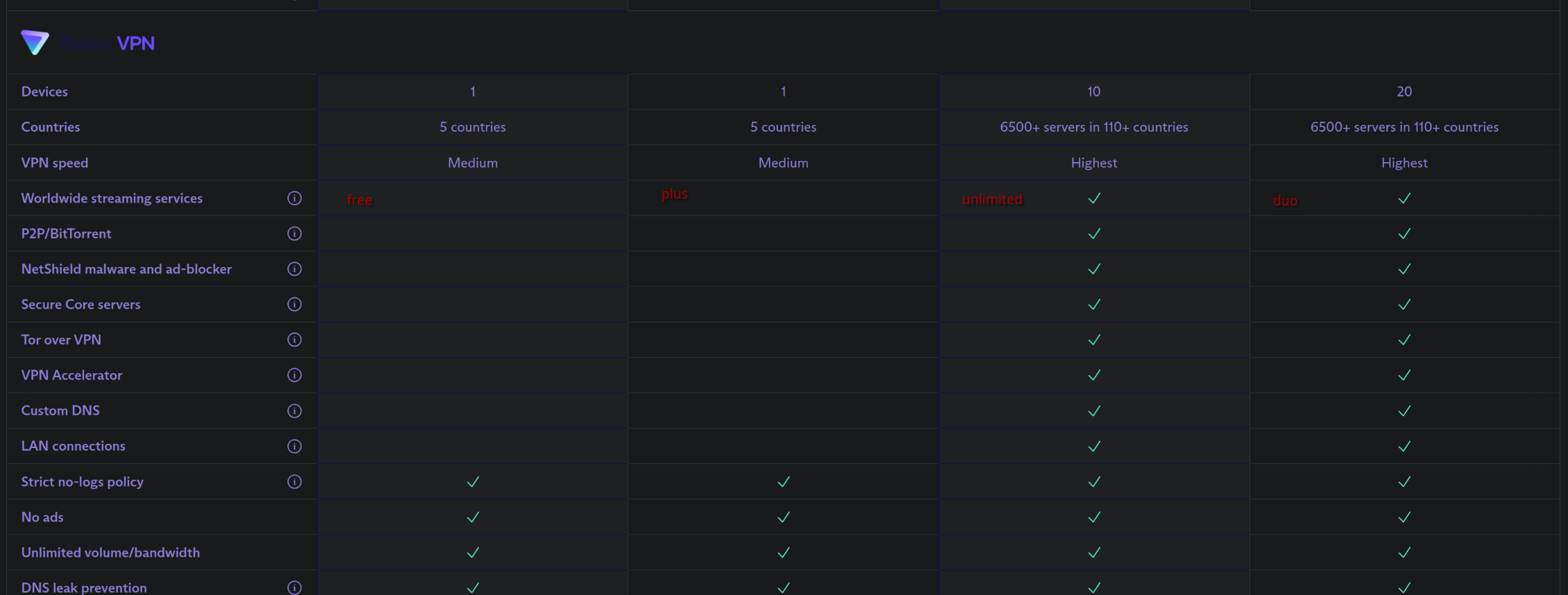This screenshot has height=595, width=1568.
Task: Select the red 'unlimited' plan label
Action: click(x=991, y=199)
